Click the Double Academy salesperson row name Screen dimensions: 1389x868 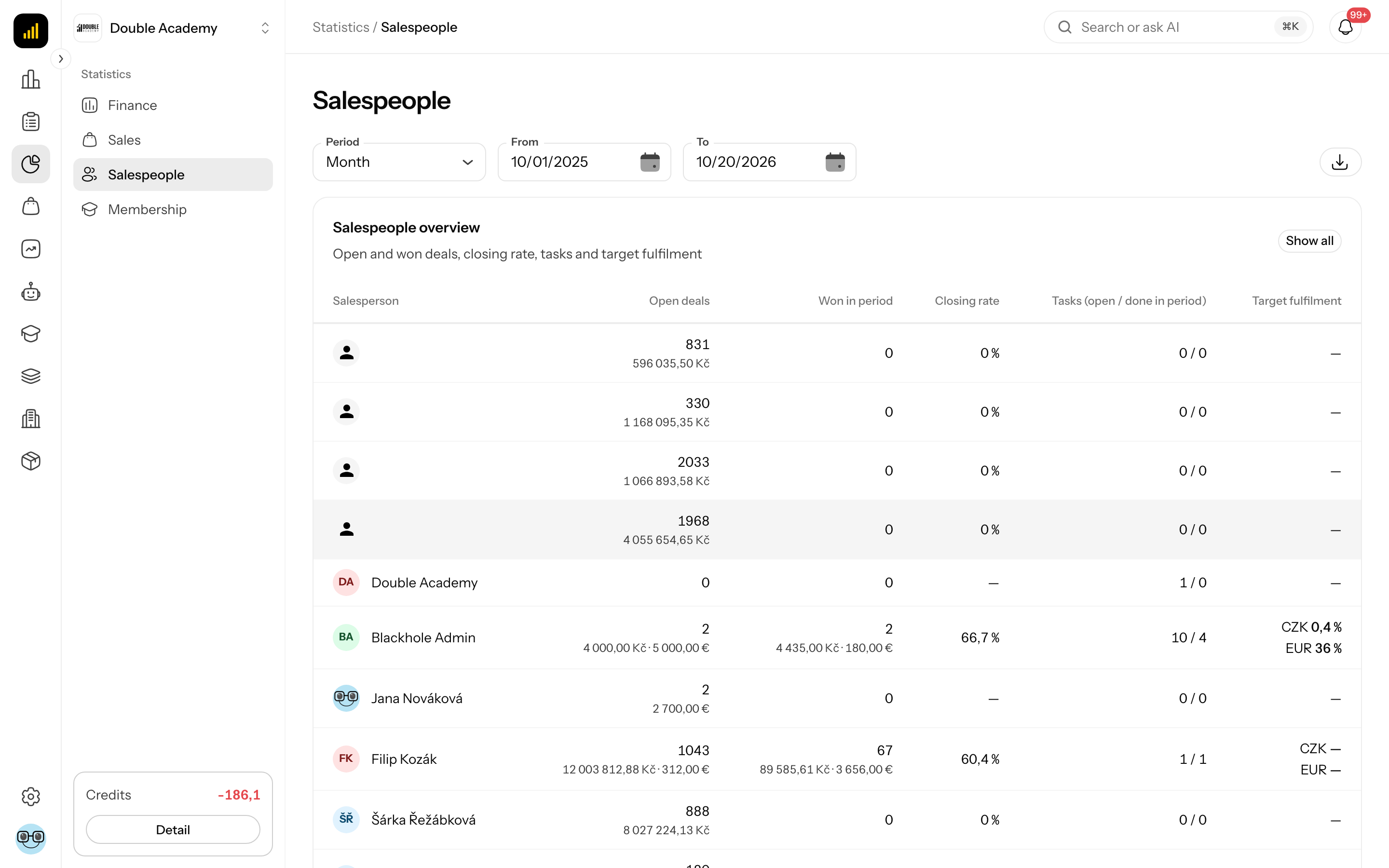[424, 583]
